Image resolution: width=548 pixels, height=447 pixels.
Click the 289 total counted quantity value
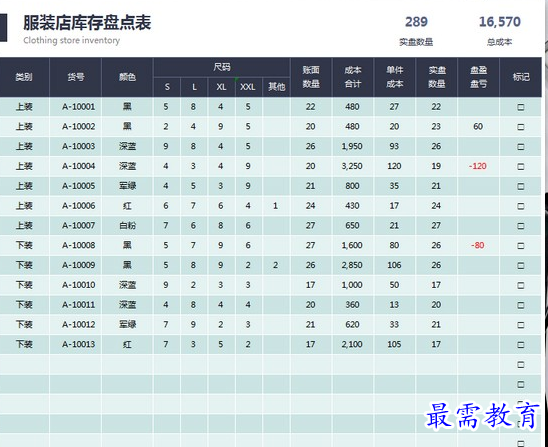416,22
